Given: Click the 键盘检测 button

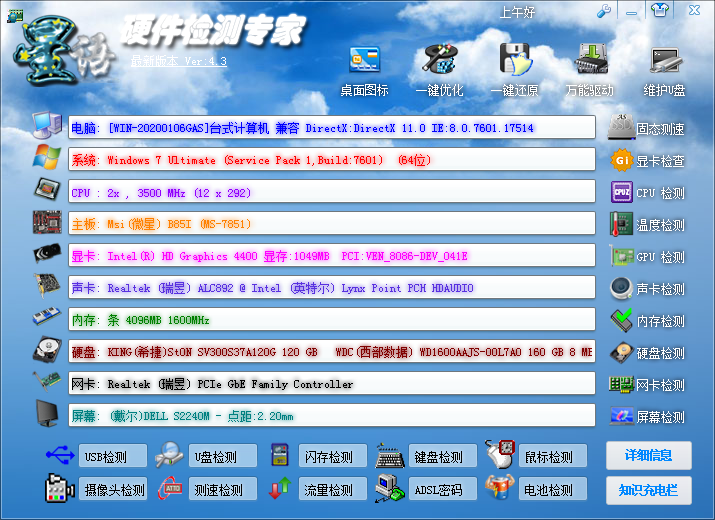Looking at the screenshot, I should 443,456.
